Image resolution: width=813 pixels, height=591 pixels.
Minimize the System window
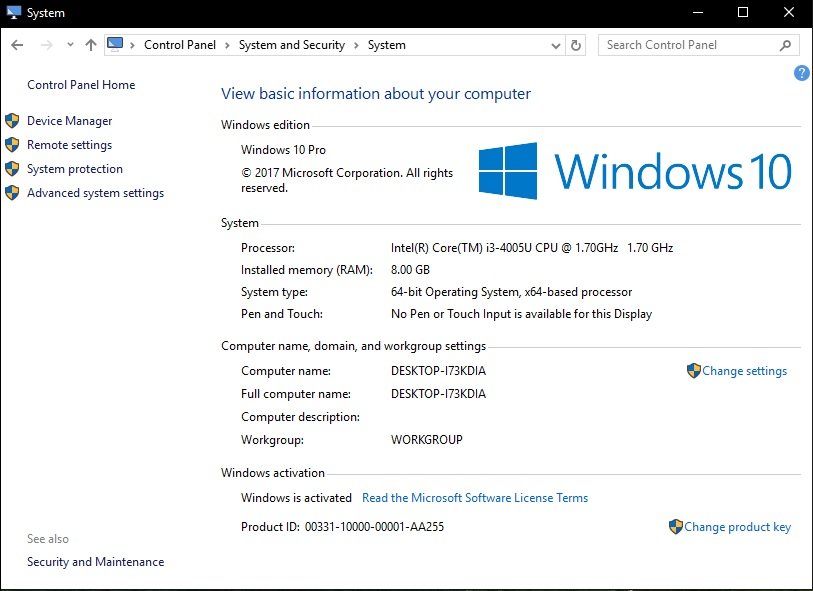coord(697,12)
